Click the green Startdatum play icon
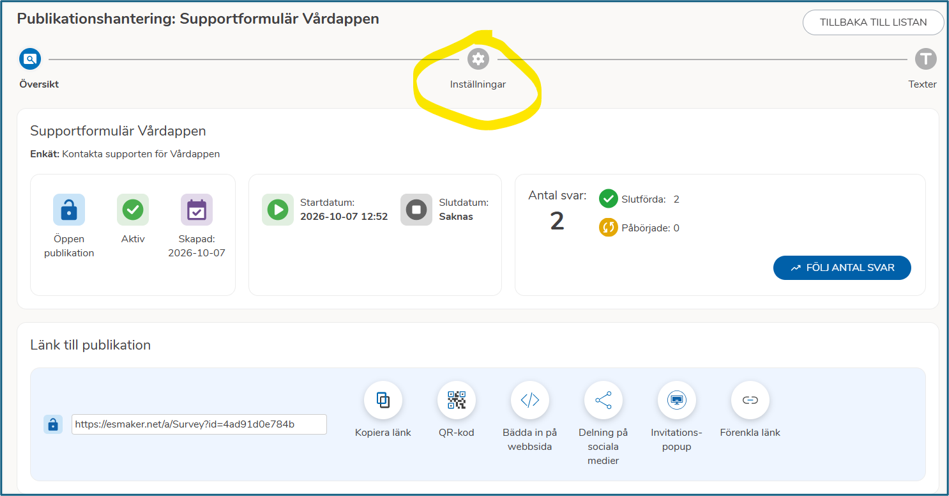The width and height of the screenshot is (949, 496). pos(278,210)
